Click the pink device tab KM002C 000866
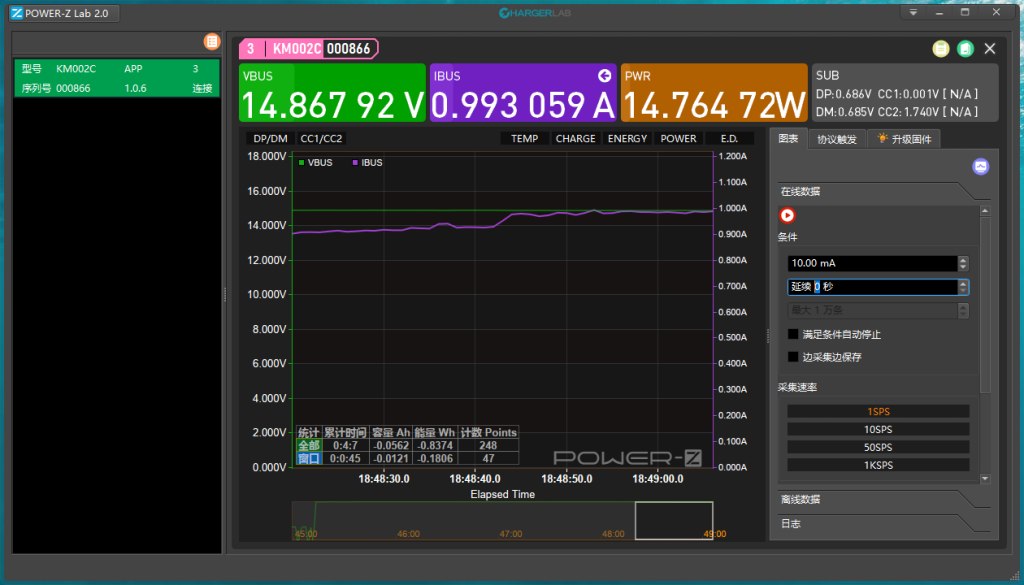 coord(308,49)
